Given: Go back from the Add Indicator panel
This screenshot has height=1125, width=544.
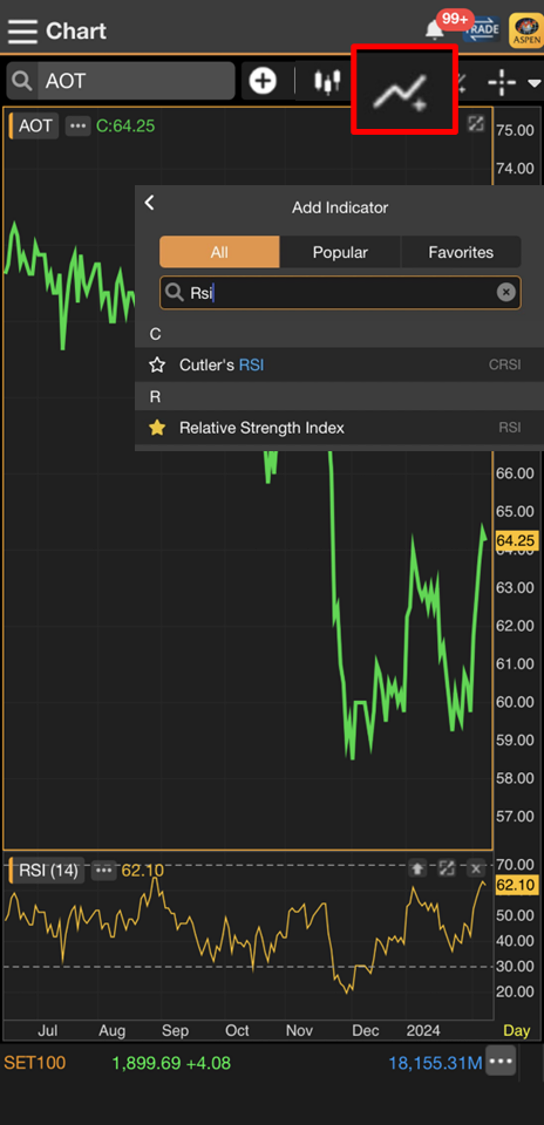Looking at the screenshot, I should (149, 203).
